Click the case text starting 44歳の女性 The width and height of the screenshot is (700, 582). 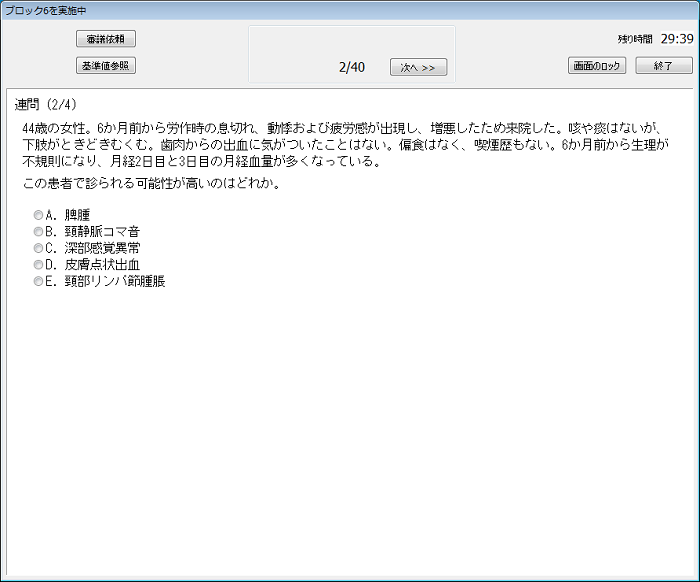(346, 145)
